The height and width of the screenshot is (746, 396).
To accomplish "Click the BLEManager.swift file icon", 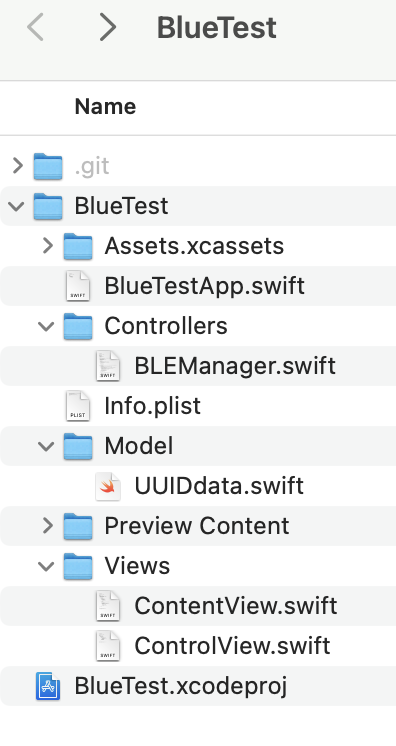I will [108, 366].
